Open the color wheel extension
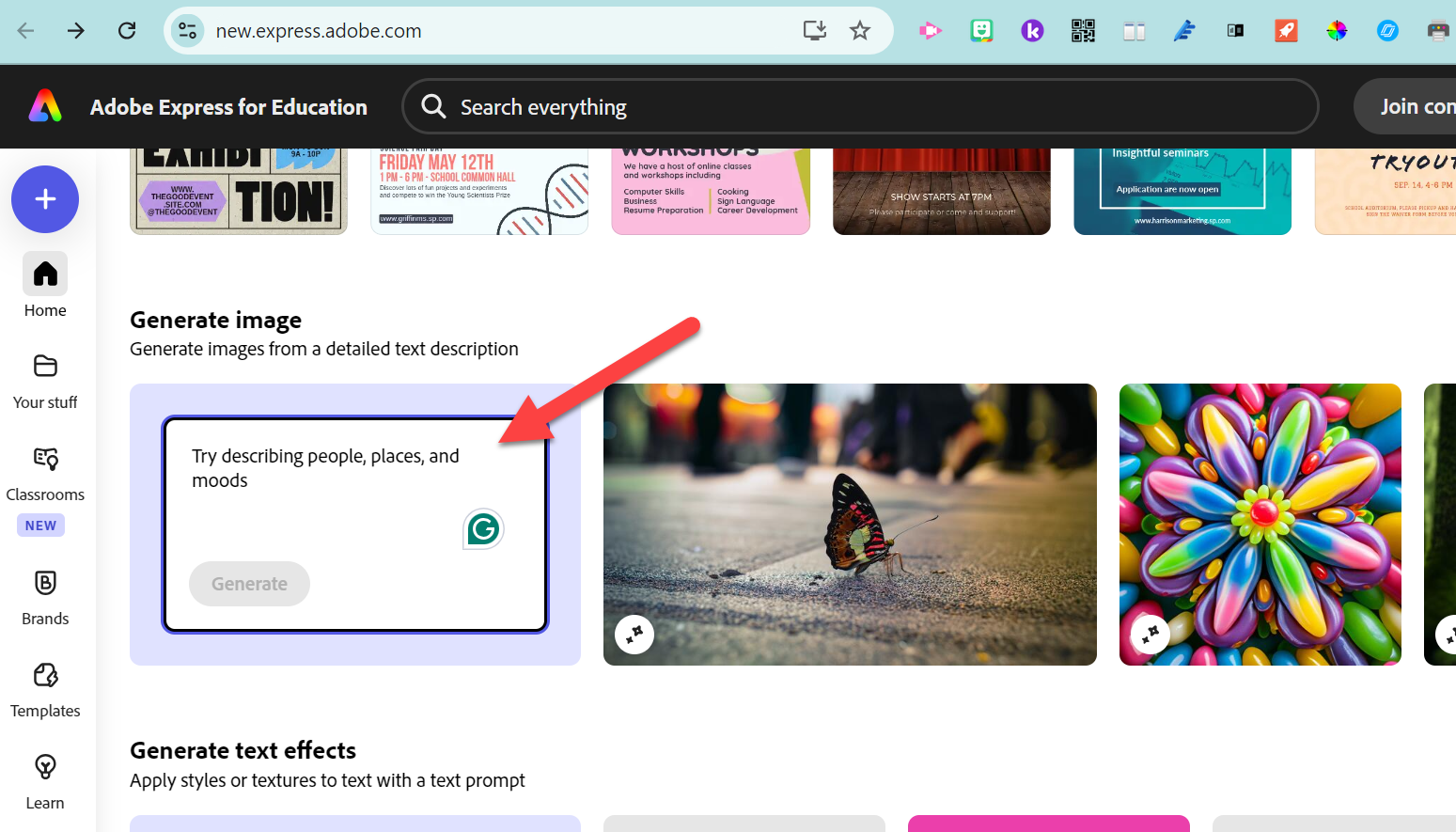Viewport: 1456px width, 832px height. point(1337,31)
